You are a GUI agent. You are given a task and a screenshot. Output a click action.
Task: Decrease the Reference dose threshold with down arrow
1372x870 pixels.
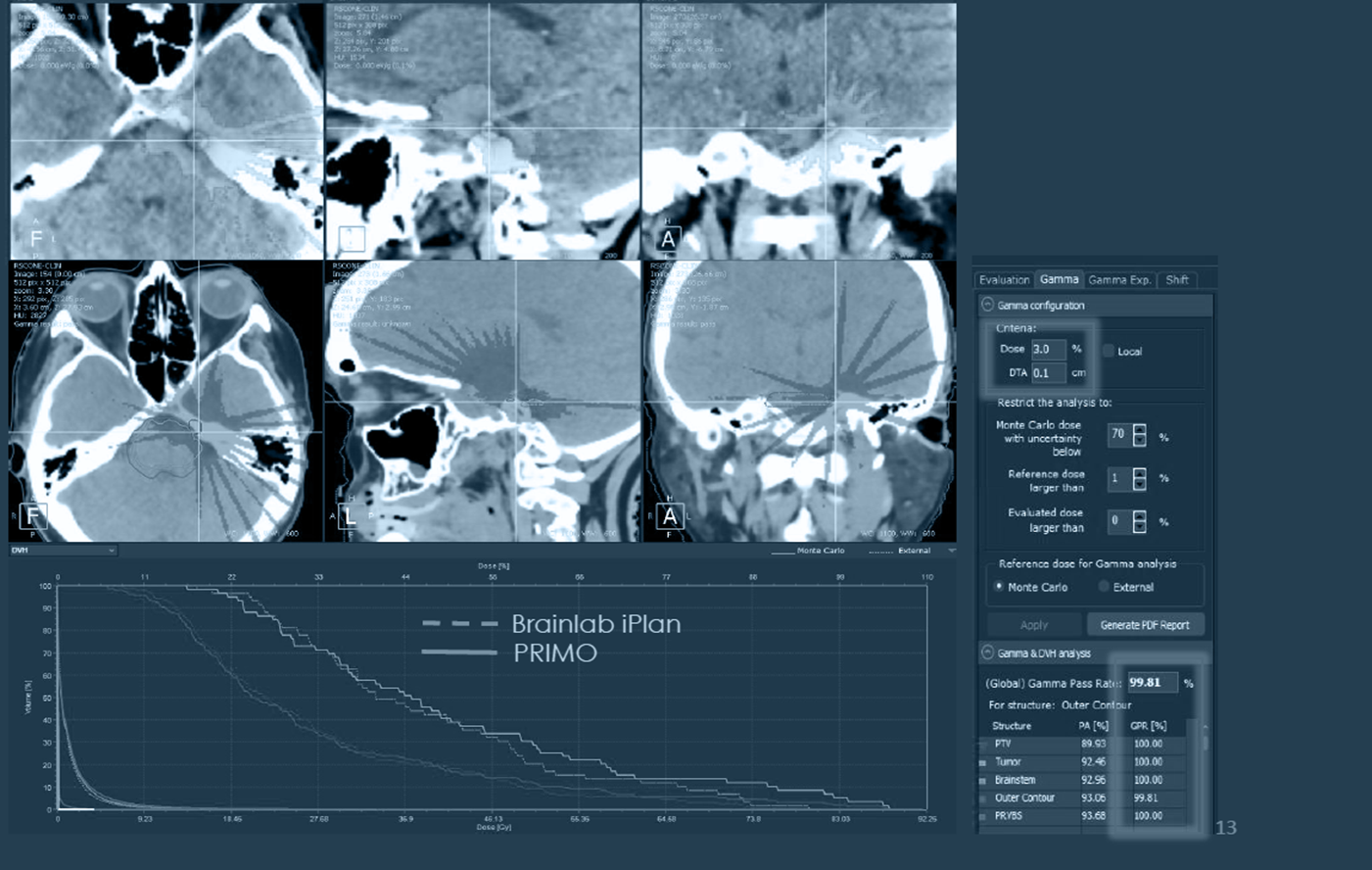[x=1139, y=484]
